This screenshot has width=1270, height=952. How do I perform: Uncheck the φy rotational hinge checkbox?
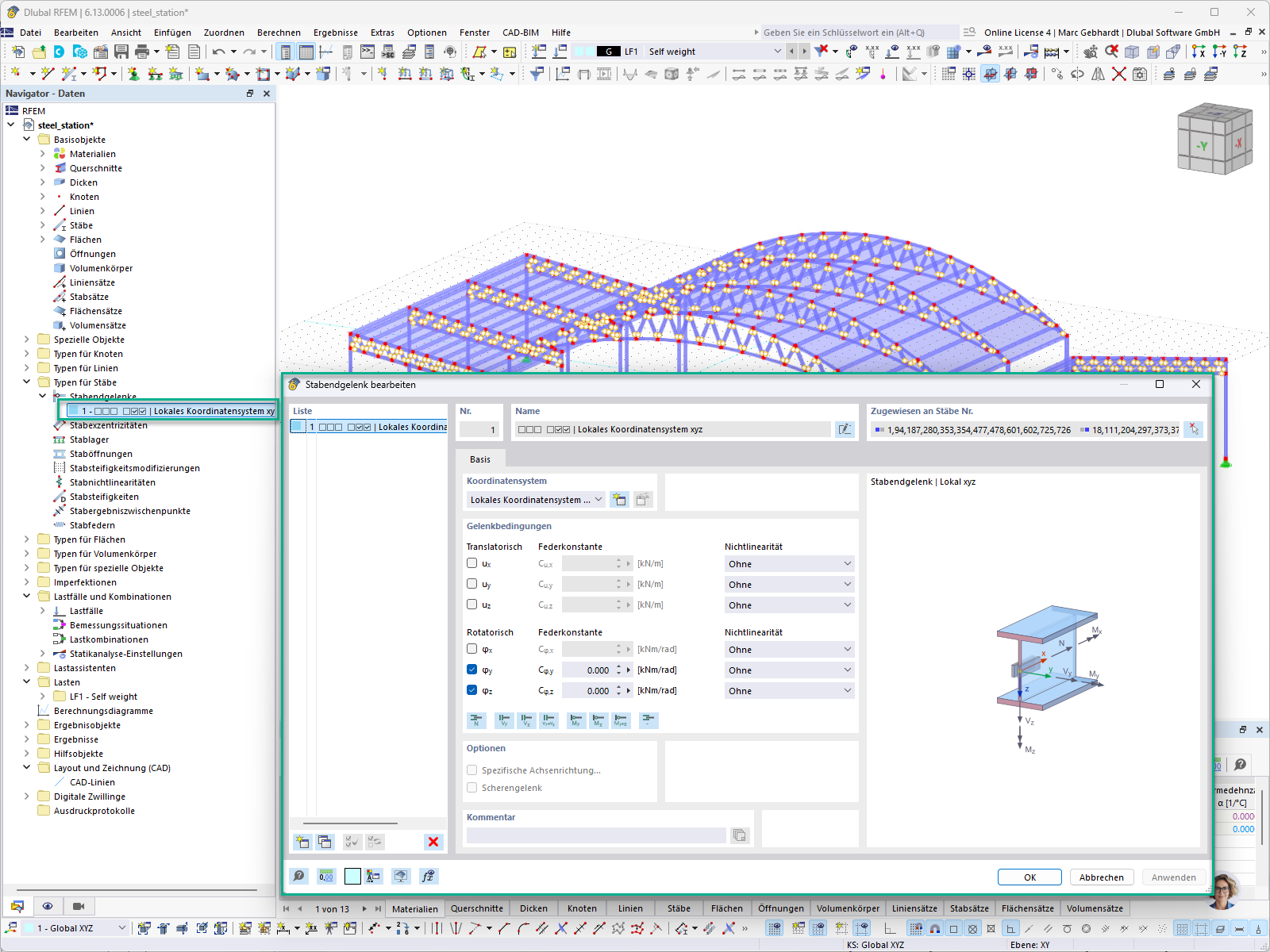[x=472, y=670]
